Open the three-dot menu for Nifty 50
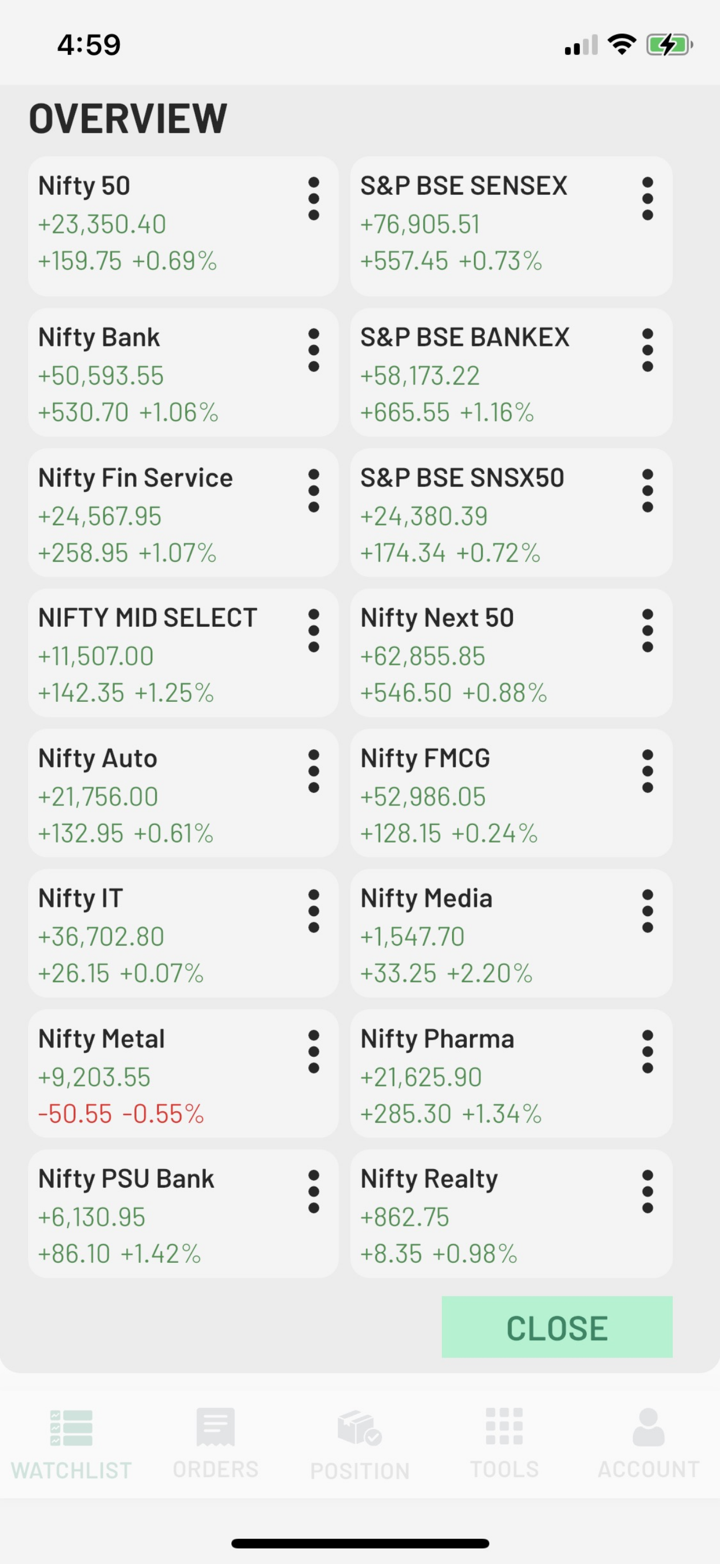 click(x=313, y=199)
